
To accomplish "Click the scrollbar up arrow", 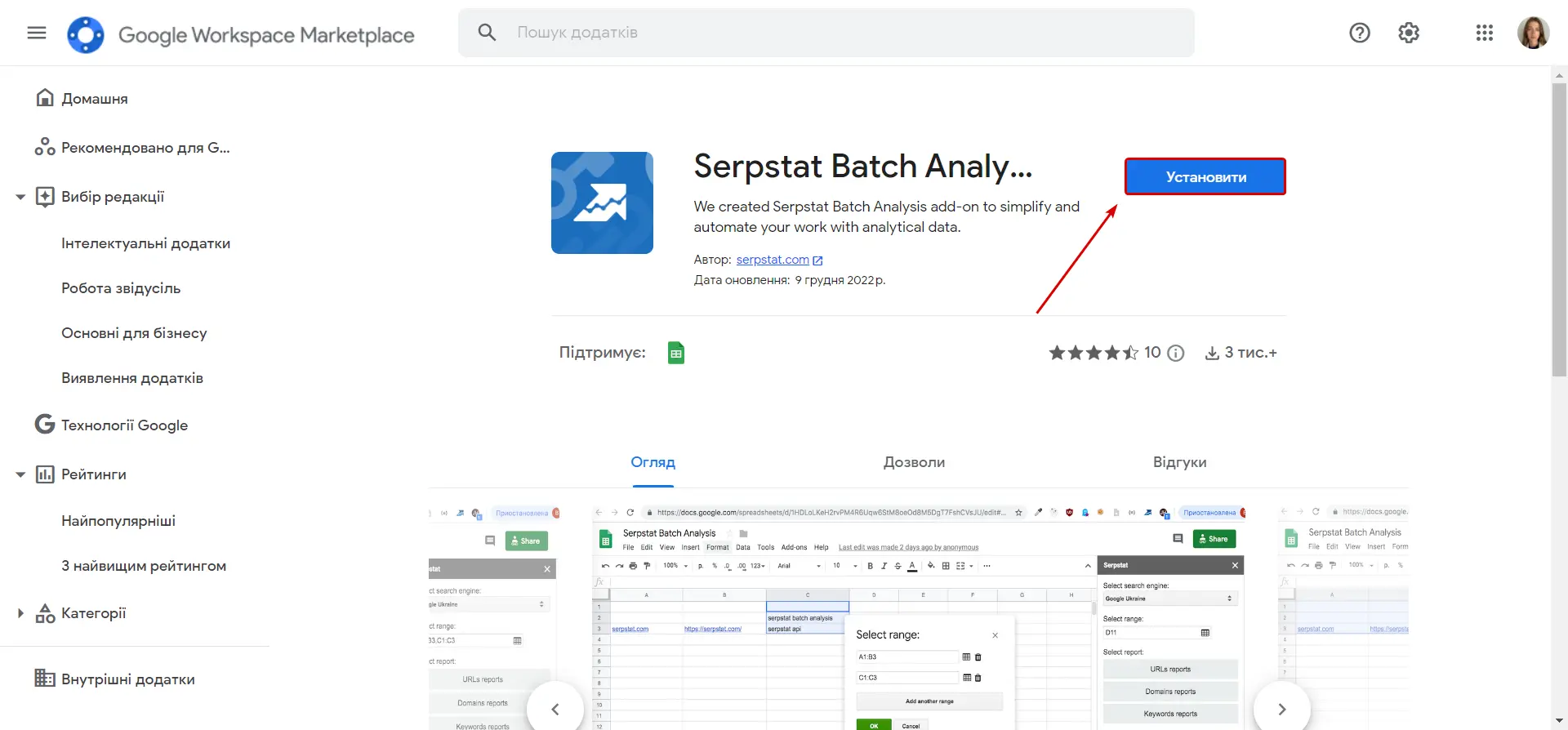I will (1559, 75).
